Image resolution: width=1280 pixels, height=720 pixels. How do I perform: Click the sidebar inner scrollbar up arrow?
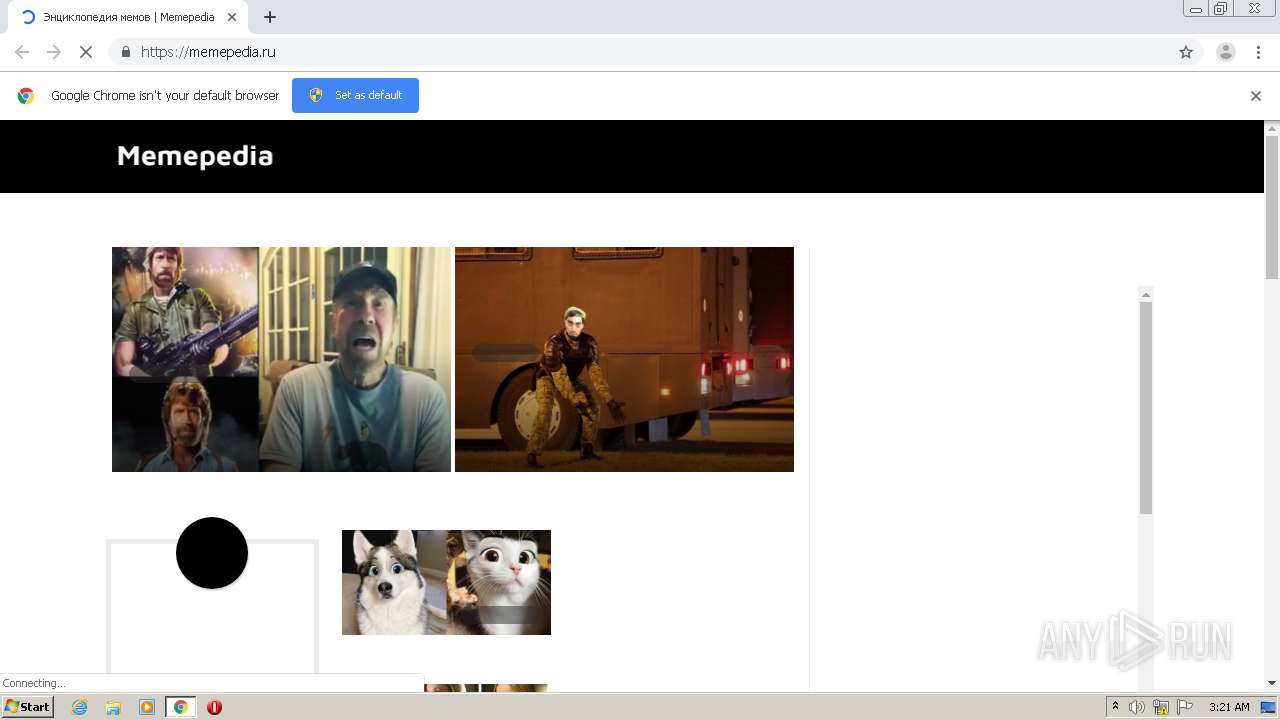pyautogui.click(x=1146, y=294)
